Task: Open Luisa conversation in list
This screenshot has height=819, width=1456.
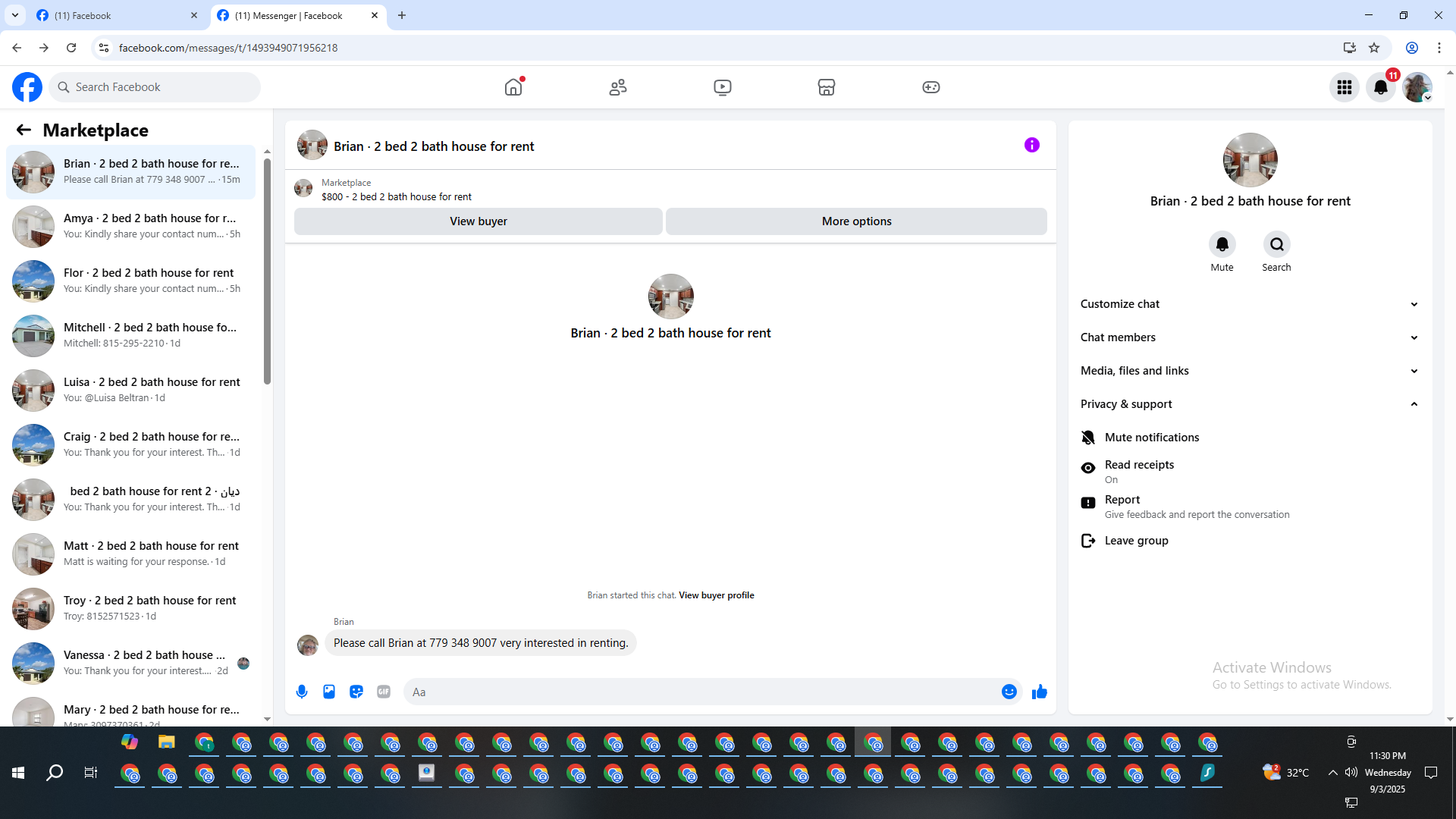Action: click(x=130, y=390)
